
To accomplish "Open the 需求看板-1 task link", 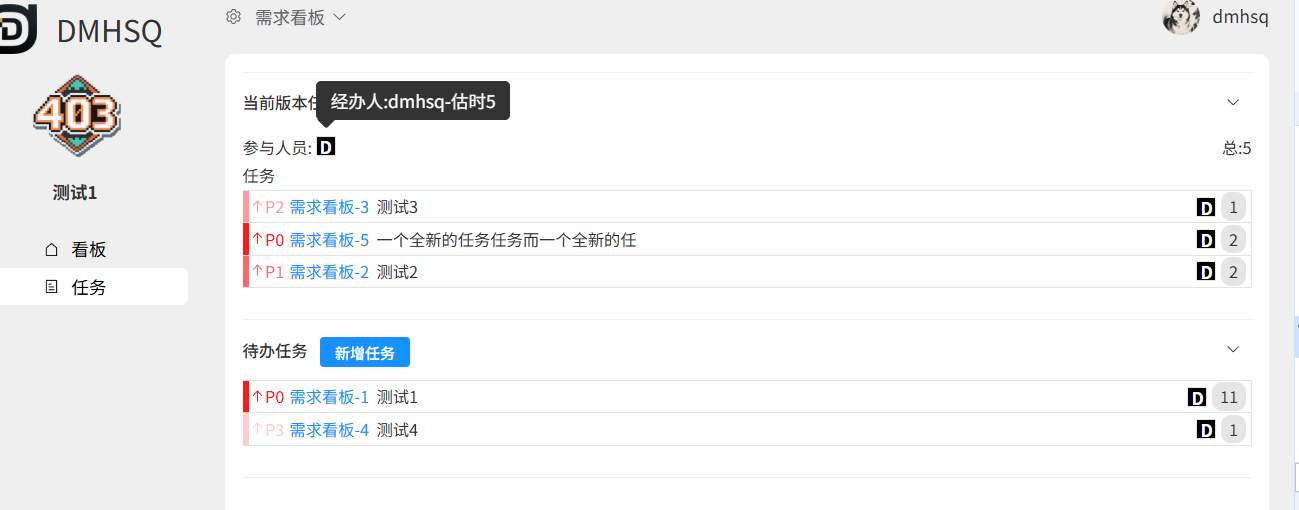I will [x=329, y=397].
